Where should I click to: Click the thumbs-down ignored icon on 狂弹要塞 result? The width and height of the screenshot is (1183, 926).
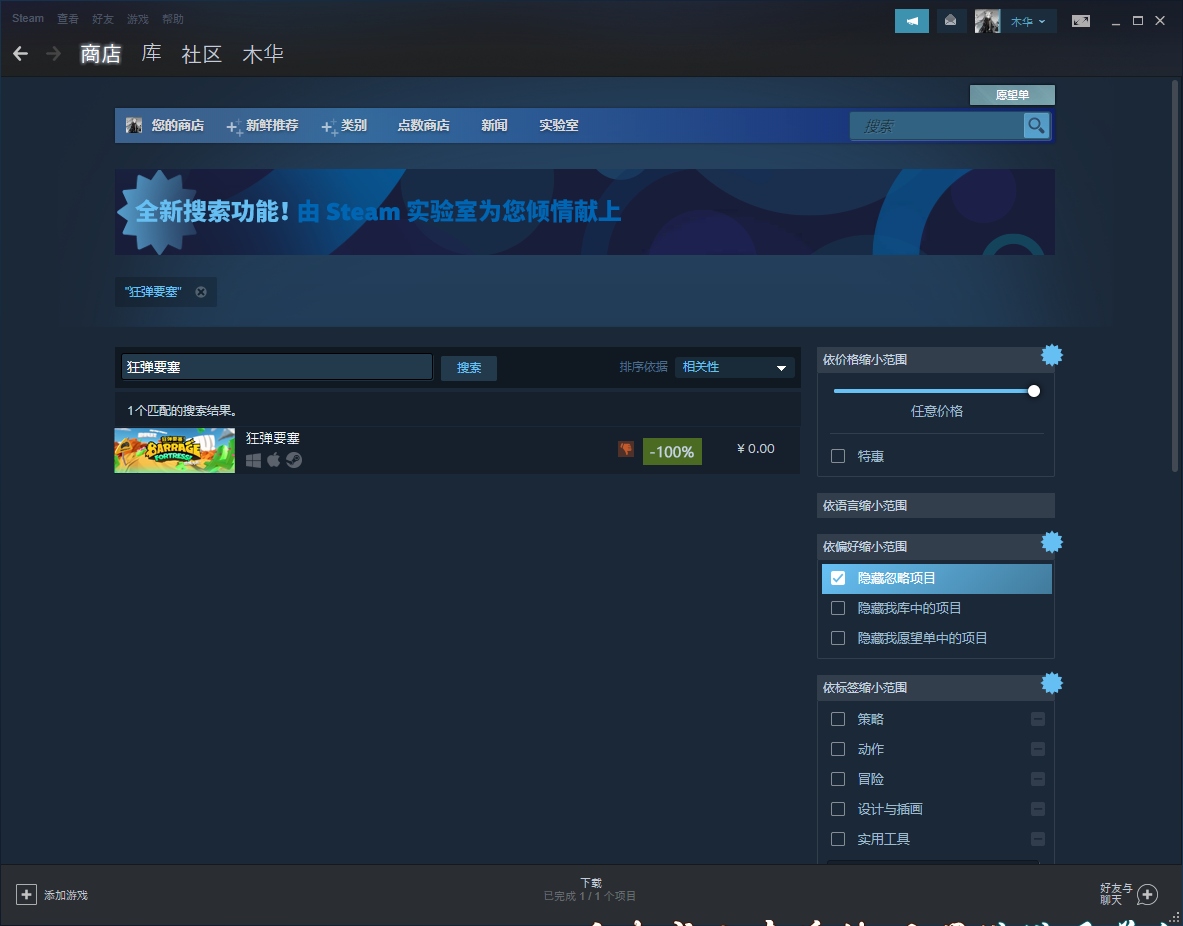(x=625, y=449)
